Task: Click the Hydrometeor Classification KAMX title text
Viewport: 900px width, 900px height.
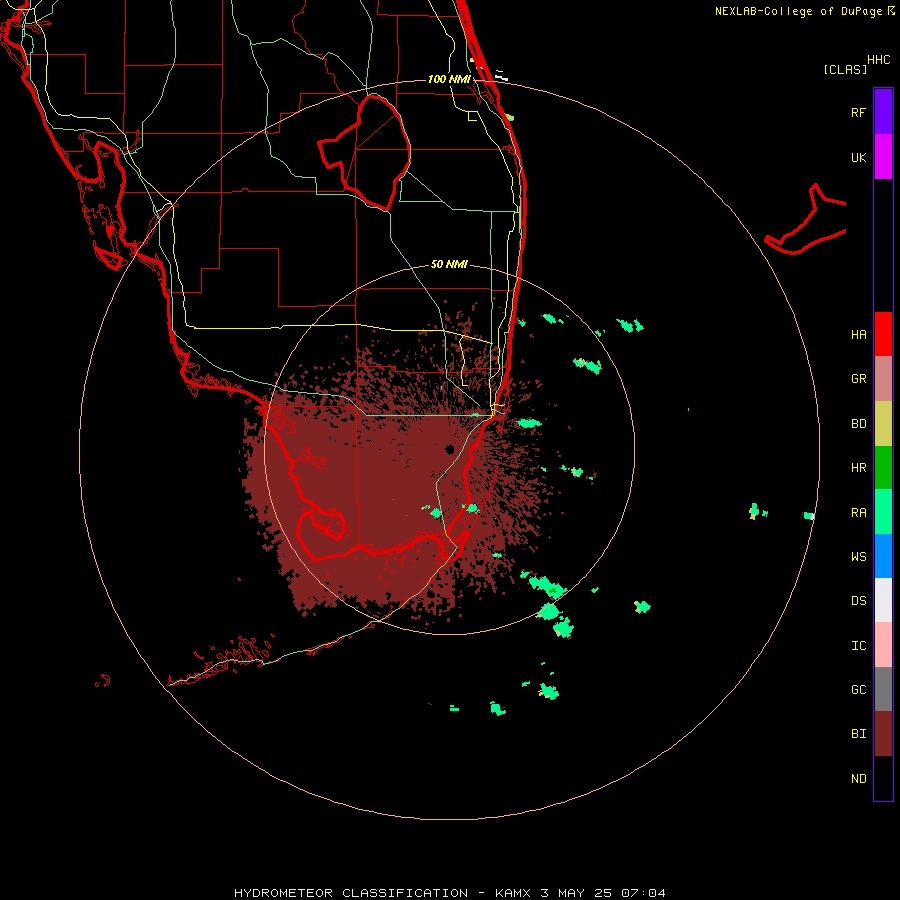Action: (x=449, y=893)
